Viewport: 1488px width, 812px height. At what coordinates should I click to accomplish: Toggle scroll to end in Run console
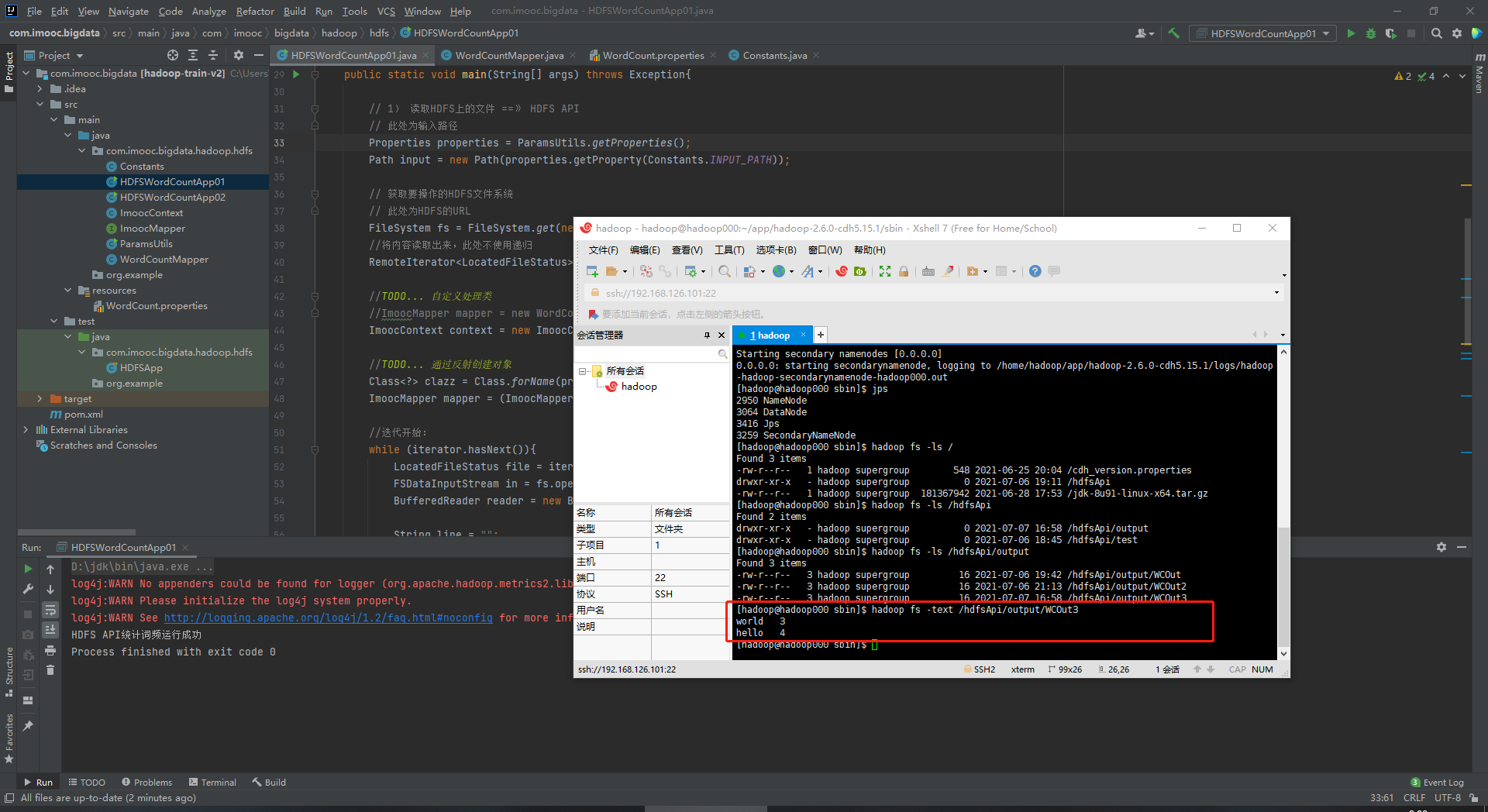point(50,629)
